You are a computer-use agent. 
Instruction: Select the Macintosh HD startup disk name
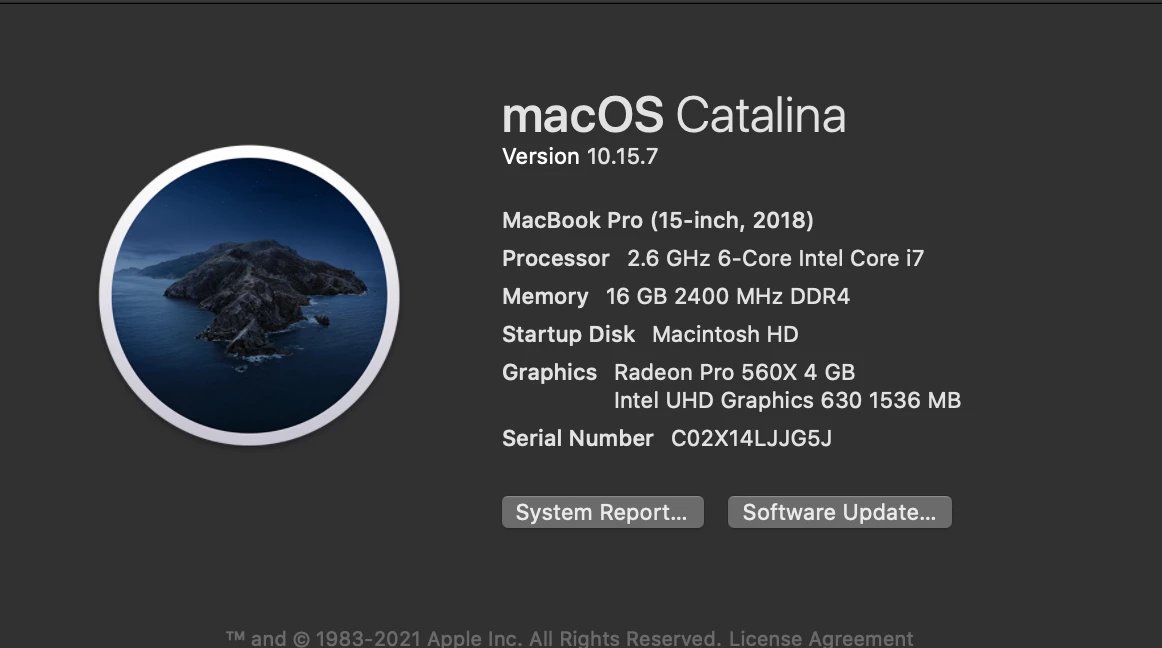click(724, 334)
